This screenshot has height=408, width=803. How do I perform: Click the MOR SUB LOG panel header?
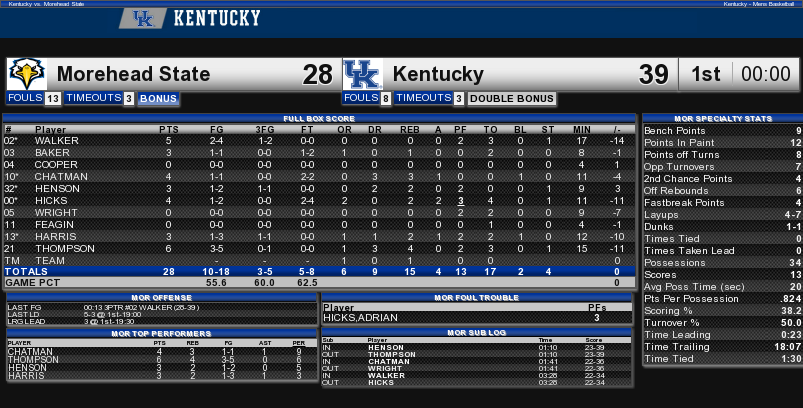[x=477, y=330]
